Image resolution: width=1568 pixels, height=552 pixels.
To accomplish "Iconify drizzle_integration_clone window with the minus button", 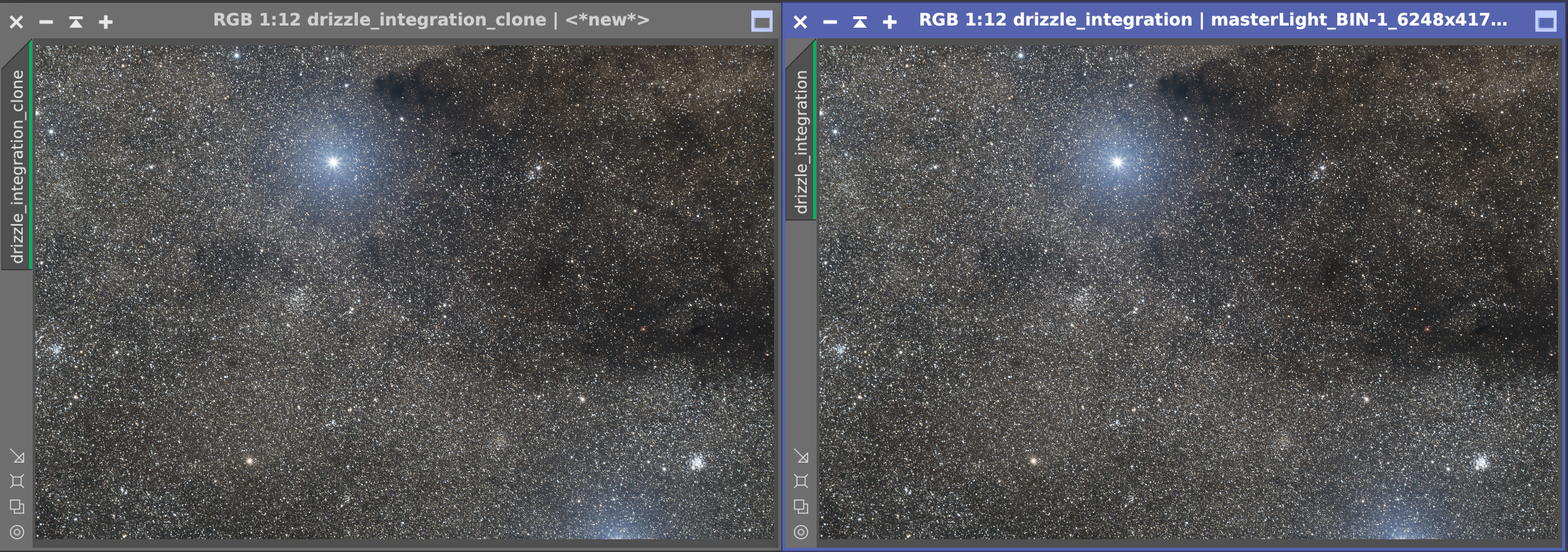I will click(46, 22).
